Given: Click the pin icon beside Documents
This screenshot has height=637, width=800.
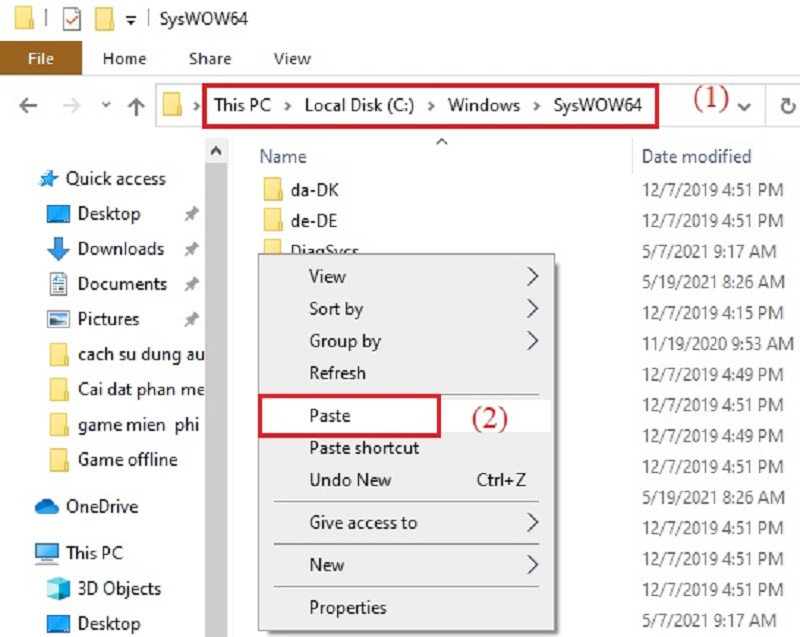Looking at the screenshot, I should (x=191, y=284).
